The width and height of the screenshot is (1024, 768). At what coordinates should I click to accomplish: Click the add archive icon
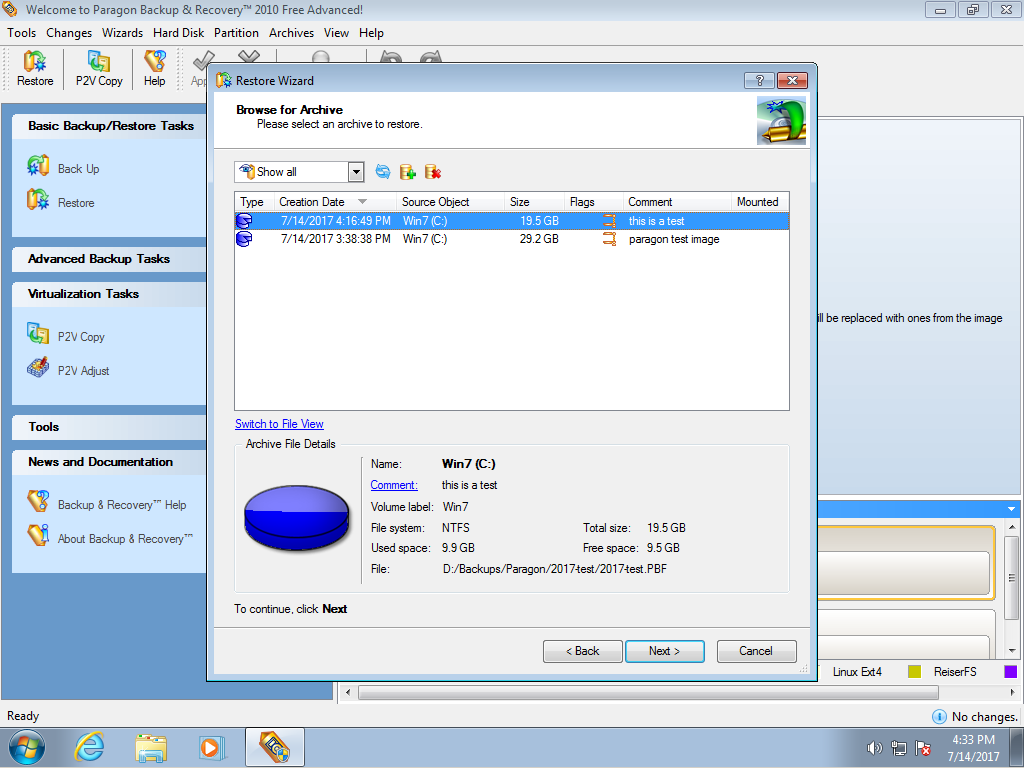[408, 172]
